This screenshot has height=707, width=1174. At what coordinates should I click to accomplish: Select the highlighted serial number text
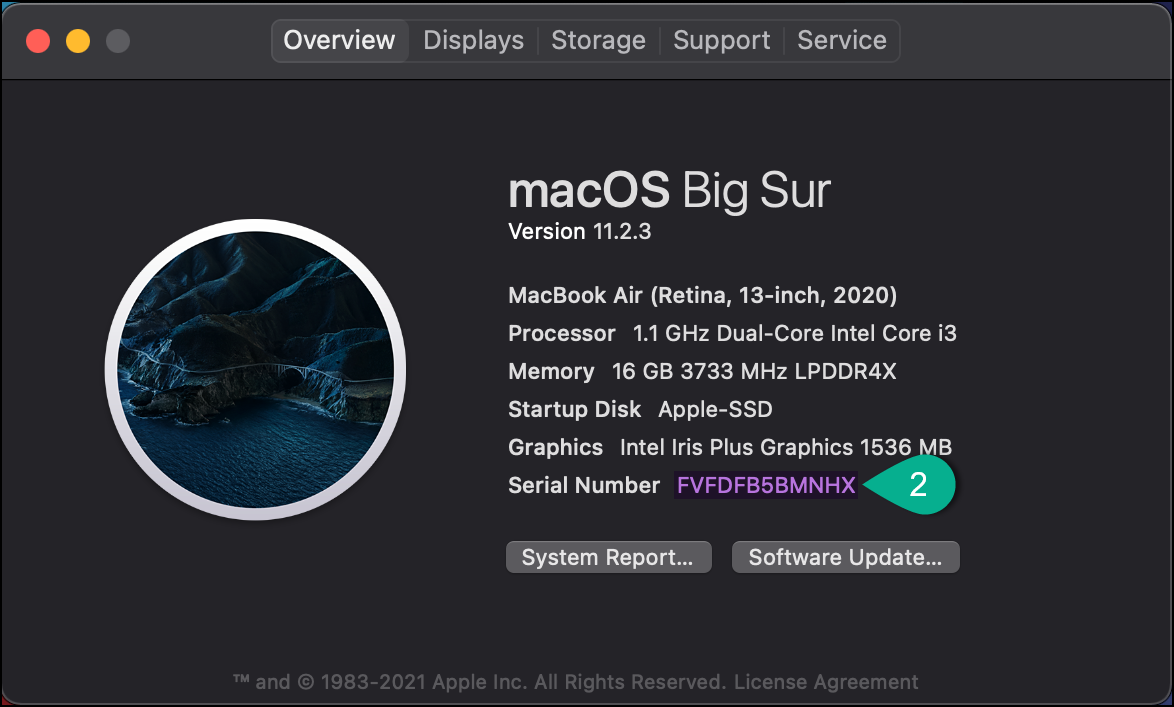(x=766, y=486)
